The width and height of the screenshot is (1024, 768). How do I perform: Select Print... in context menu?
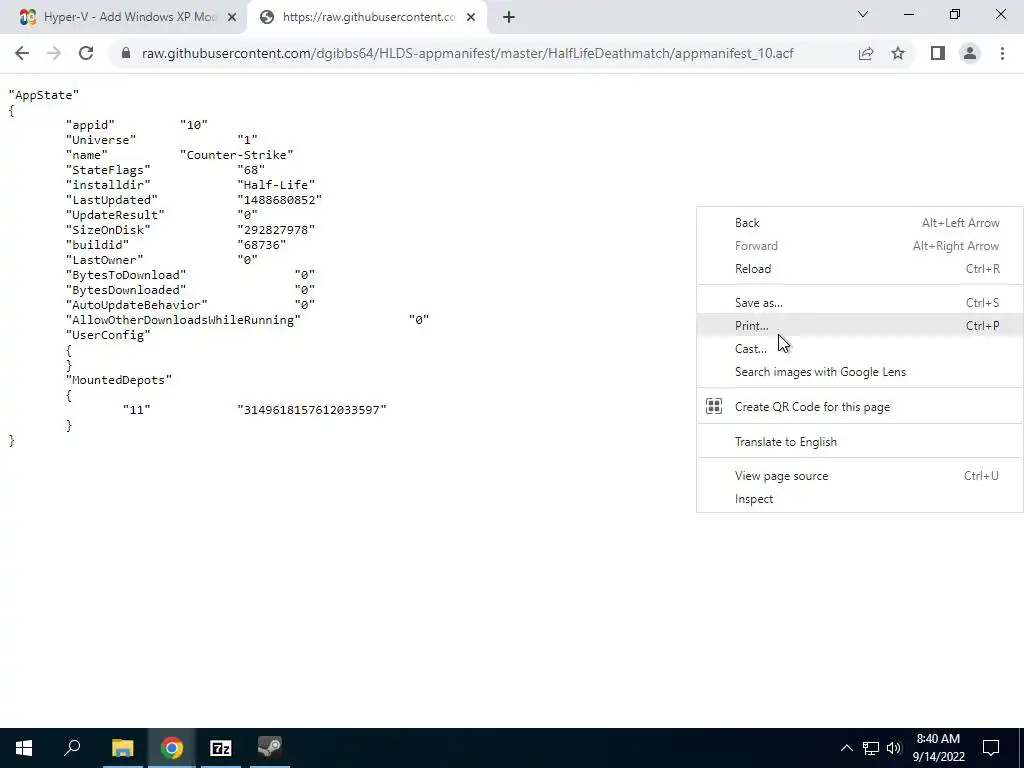[x=860, y=325]
